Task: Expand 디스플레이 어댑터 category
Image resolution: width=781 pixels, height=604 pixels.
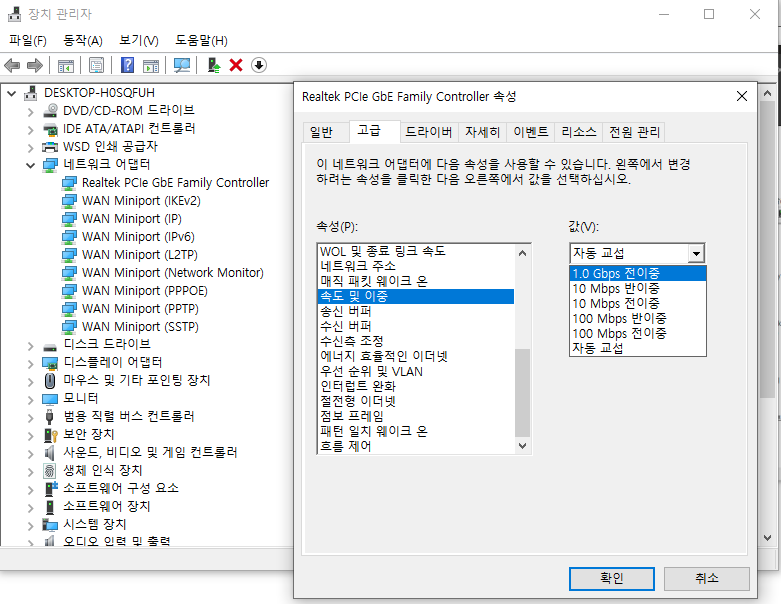Action: point(31,363)
